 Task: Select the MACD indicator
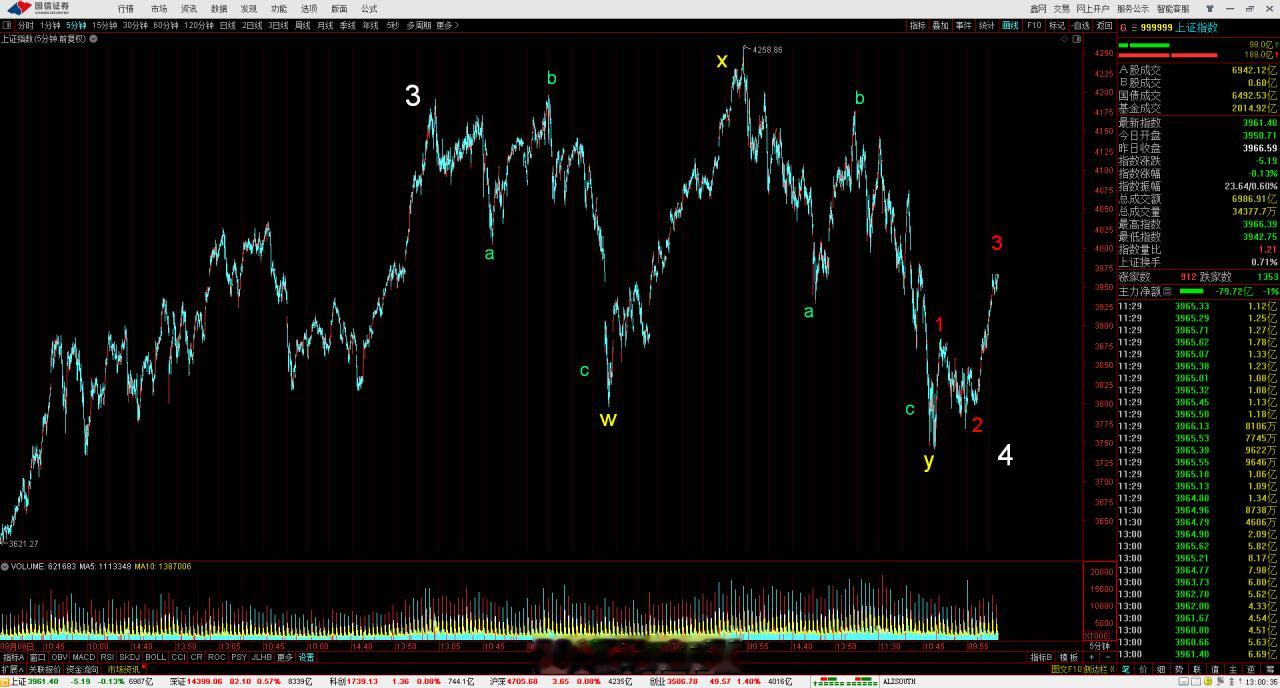point(84,657)
